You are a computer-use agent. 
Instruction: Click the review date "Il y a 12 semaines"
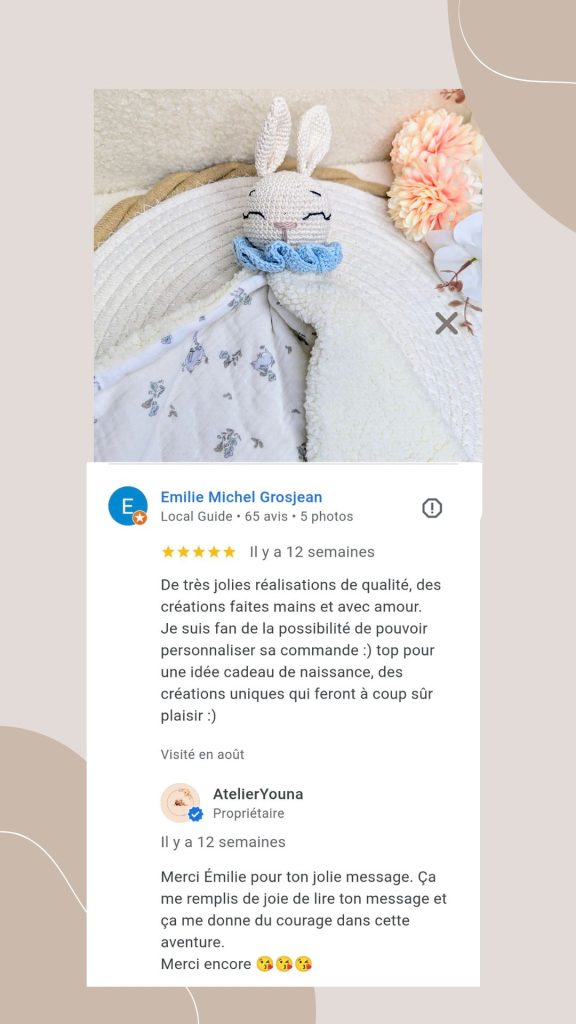click(312, 552)
